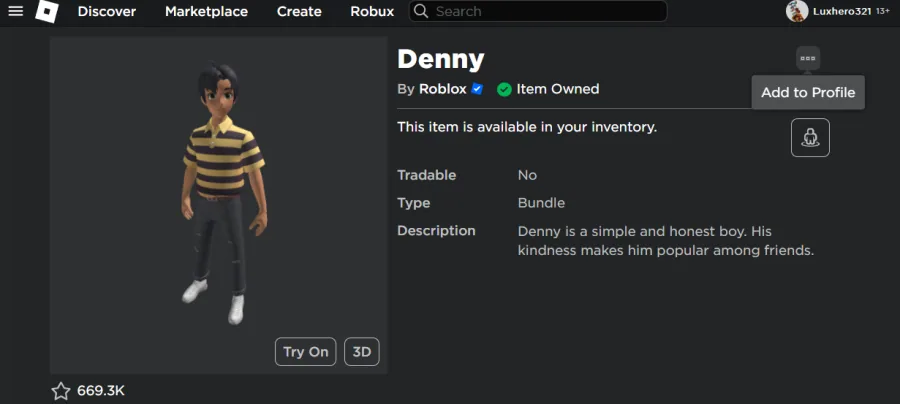Click the green Item Owned checkmark

coord(504,90)
